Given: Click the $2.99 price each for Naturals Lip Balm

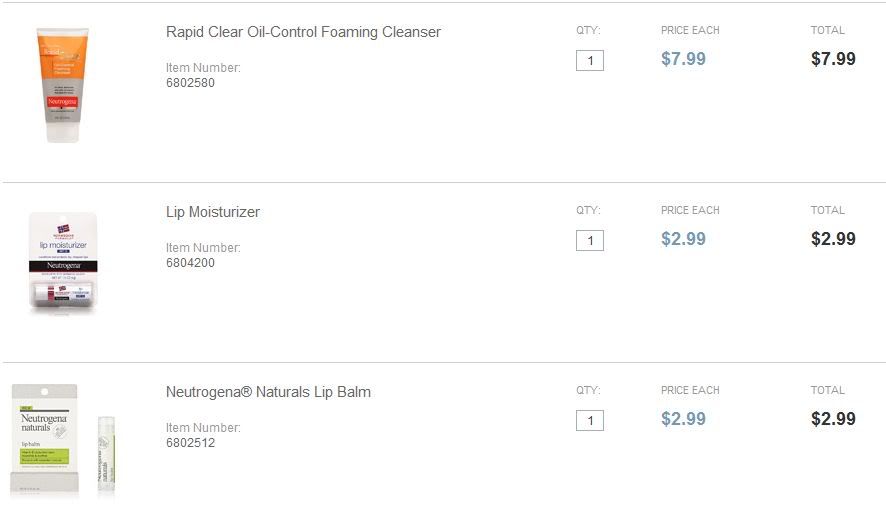Looking at the screenshot, I should (683, 419).
